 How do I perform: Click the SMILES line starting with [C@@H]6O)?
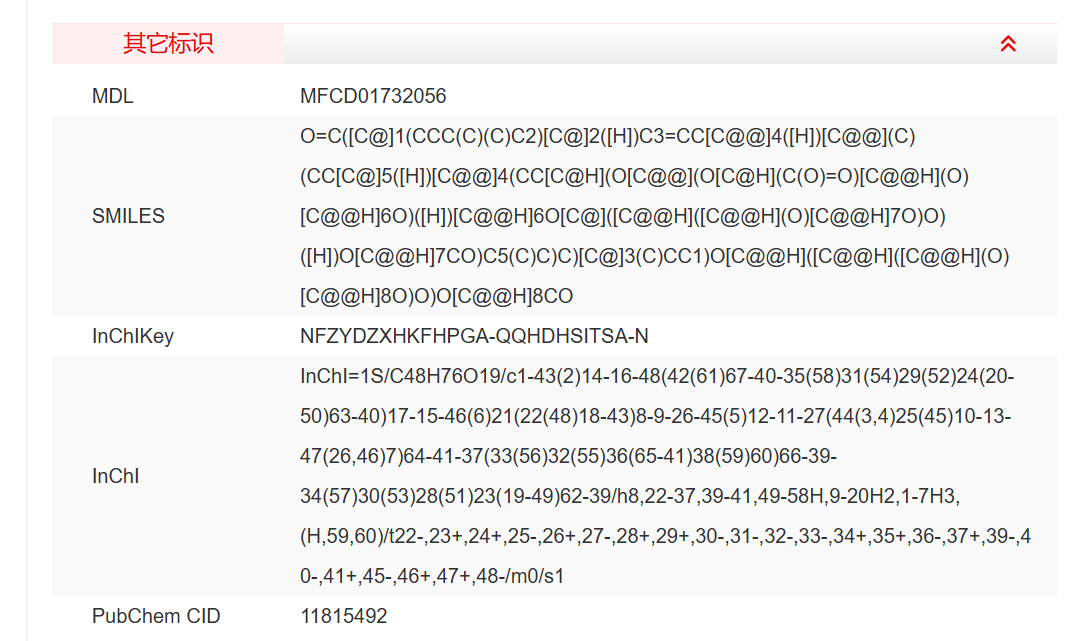click(622, 216)
